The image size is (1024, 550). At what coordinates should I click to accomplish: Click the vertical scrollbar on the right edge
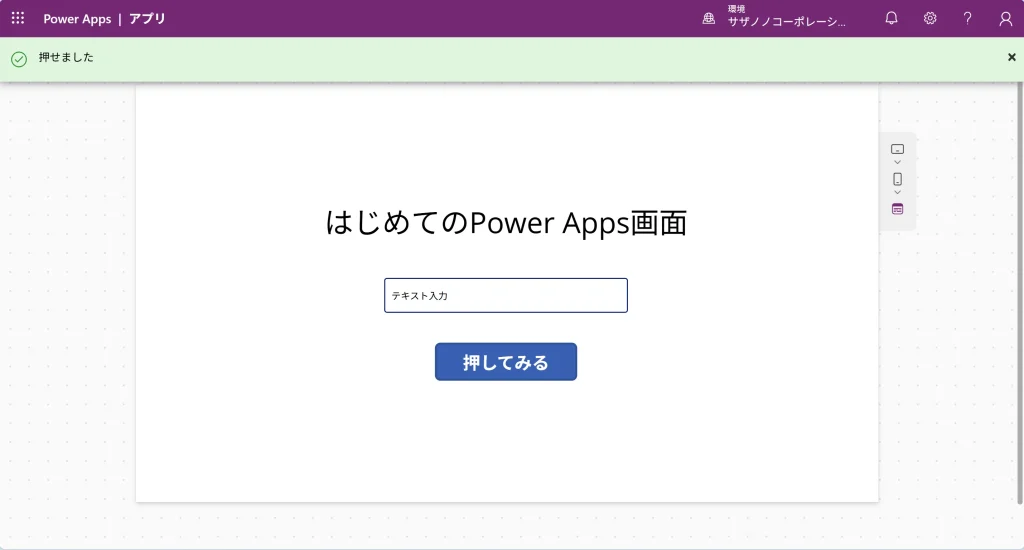tap(1019, 300)
